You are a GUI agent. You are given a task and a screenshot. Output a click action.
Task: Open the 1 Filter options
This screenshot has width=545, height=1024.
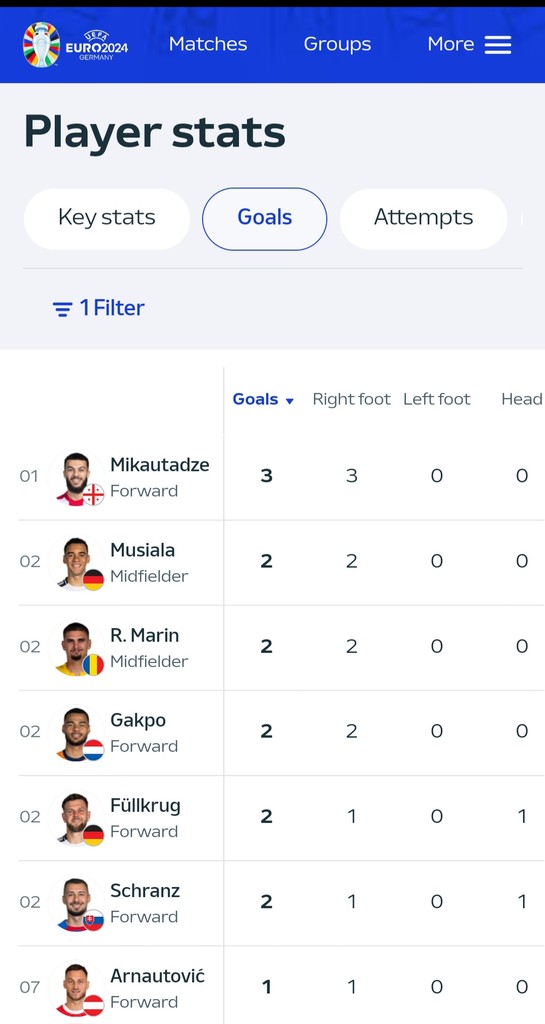pyautogui.click(x=99, y=308)
